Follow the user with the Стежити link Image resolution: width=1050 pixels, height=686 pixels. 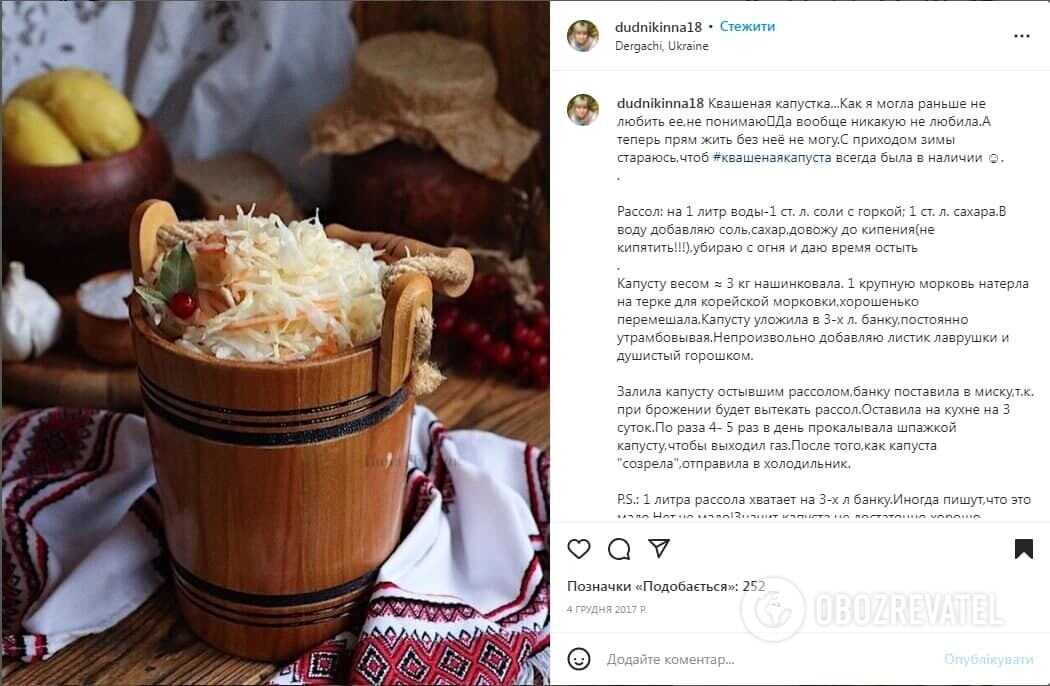747,27
